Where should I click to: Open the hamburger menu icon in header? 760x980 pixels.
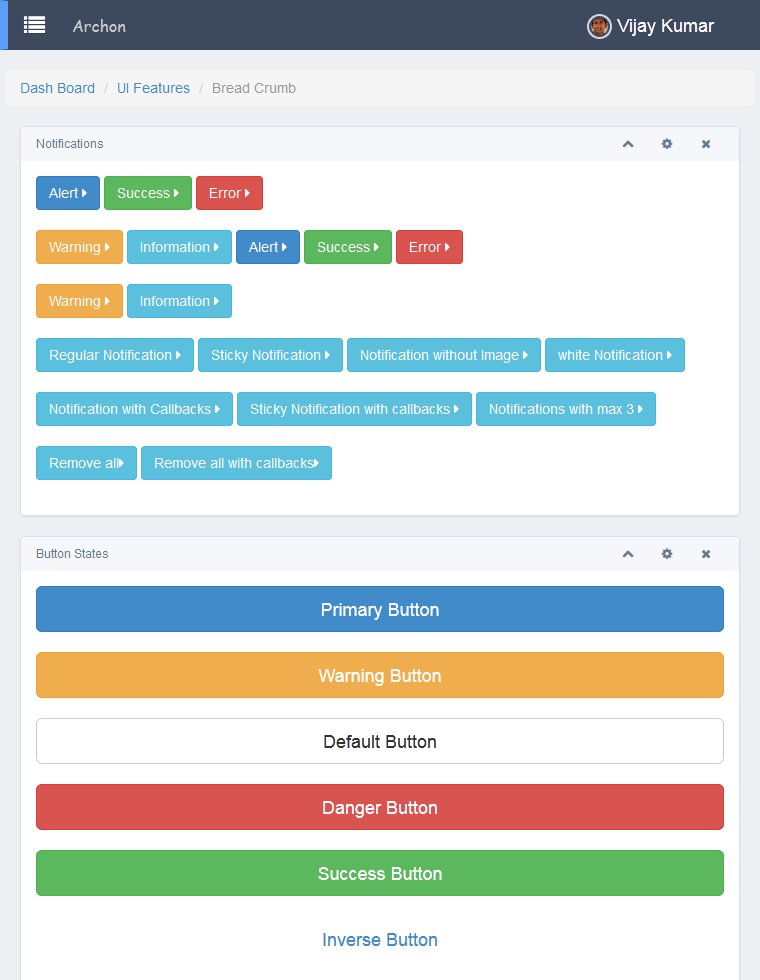pyautogui.click(x=34, y=25)
